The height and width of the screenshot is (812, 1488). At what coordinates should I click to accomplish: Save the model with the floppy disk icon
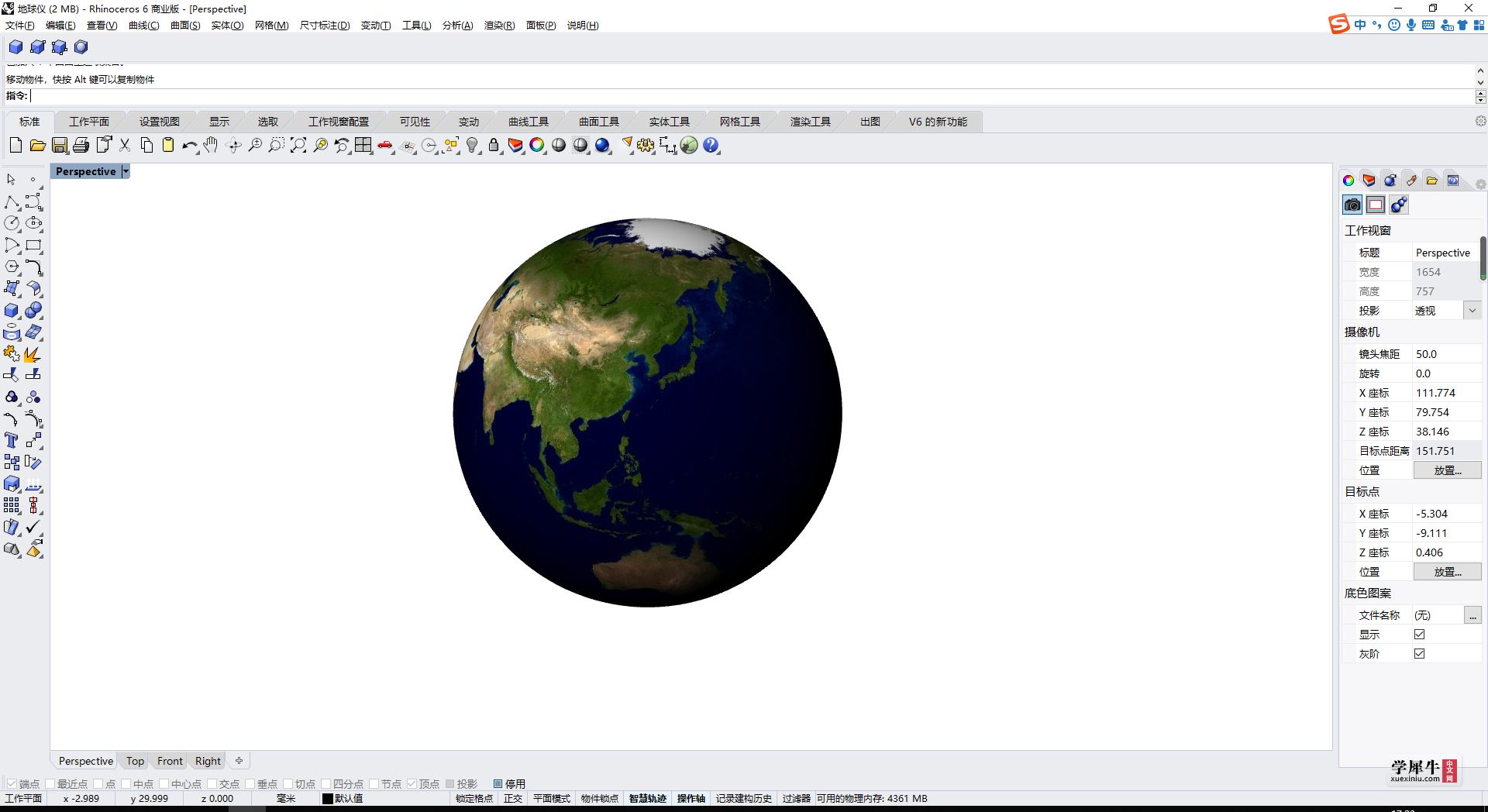pos(60,145)
